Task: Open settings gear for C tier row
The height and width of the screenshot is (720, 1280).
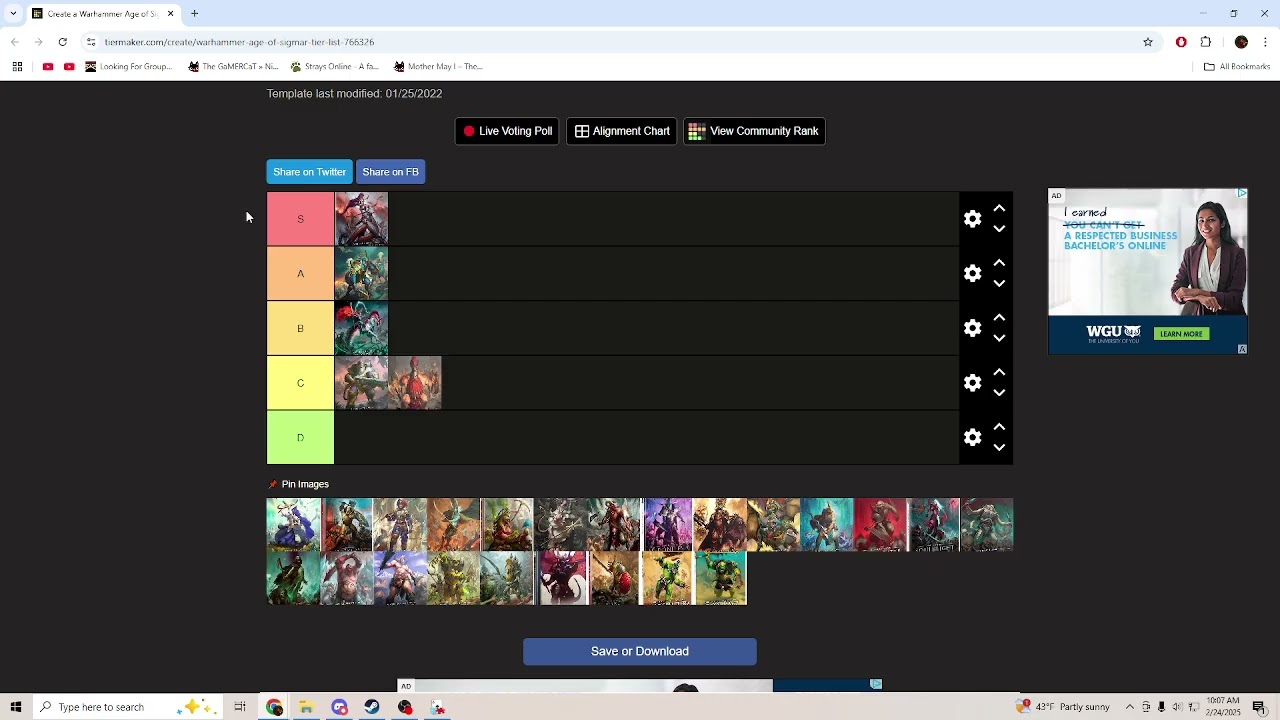Action: [973, 383]
